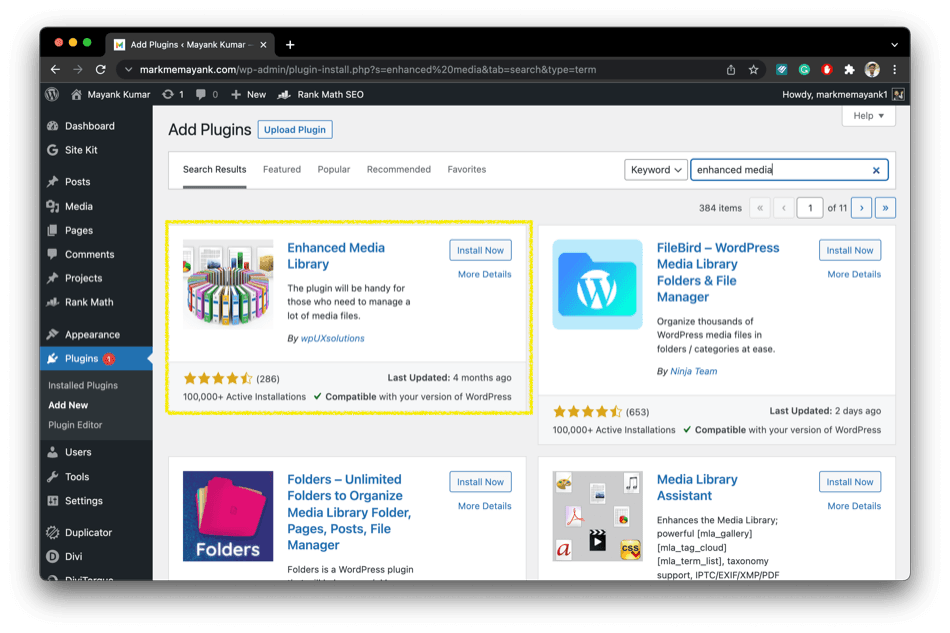Install Media Library Assistant plugin
950x633 pixels.
pos(850,482)
